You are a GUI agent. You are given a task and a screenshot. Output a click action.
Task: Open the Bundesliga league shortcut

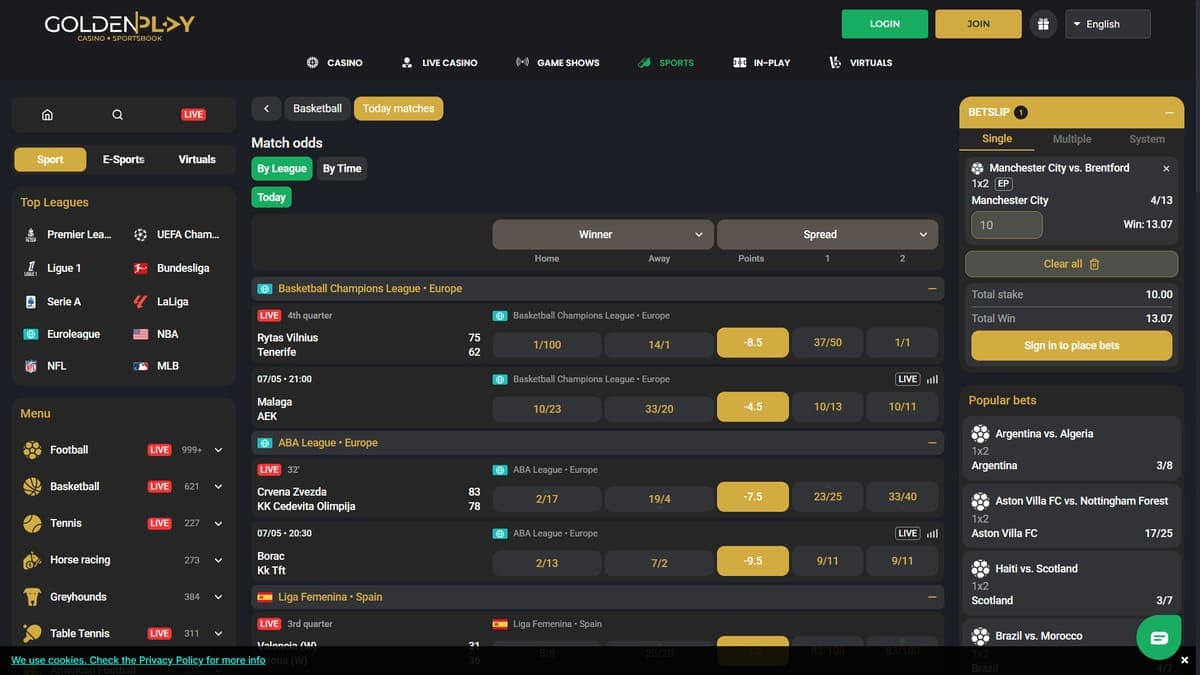[x=171, y=268]
